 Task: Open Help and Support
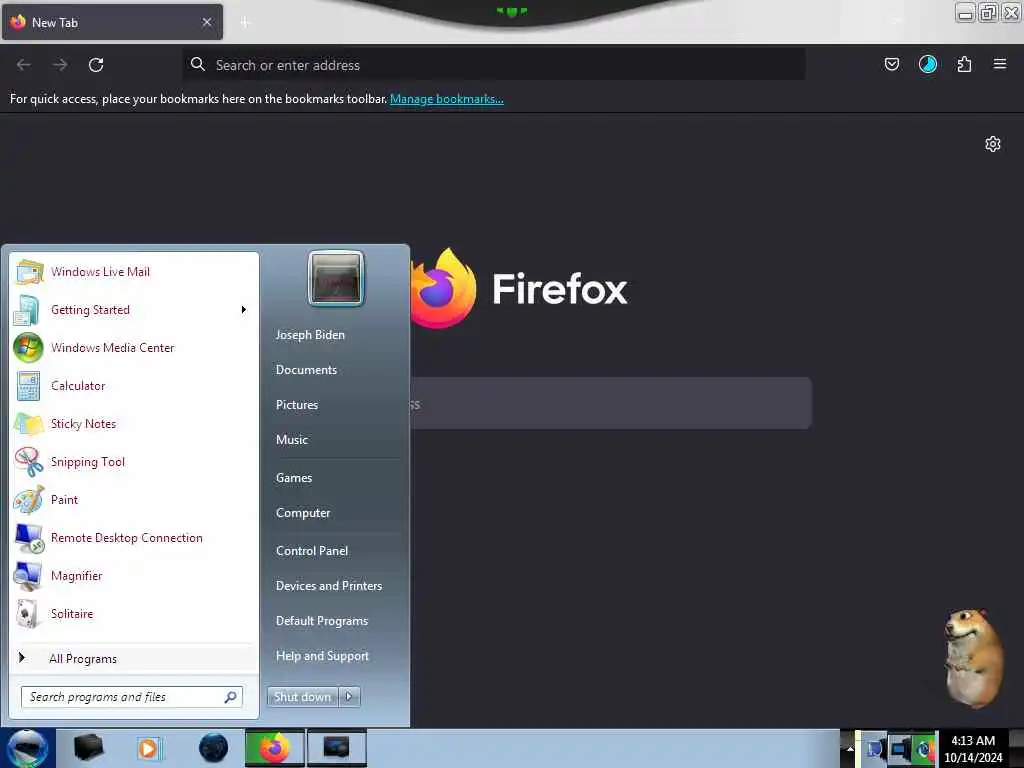tap(322, 656)
